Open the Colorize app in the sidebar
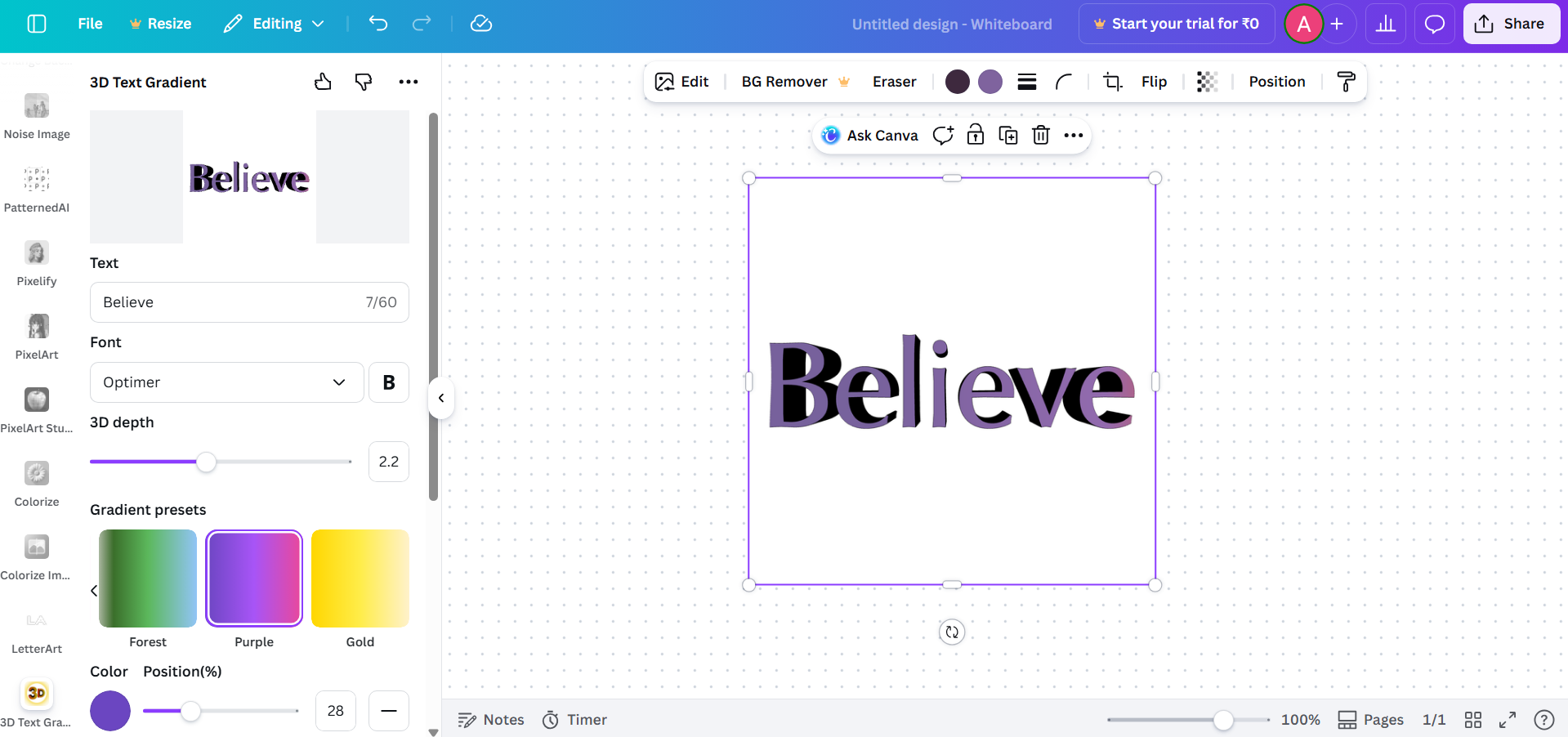1568x737 pixels. point(36,472)
